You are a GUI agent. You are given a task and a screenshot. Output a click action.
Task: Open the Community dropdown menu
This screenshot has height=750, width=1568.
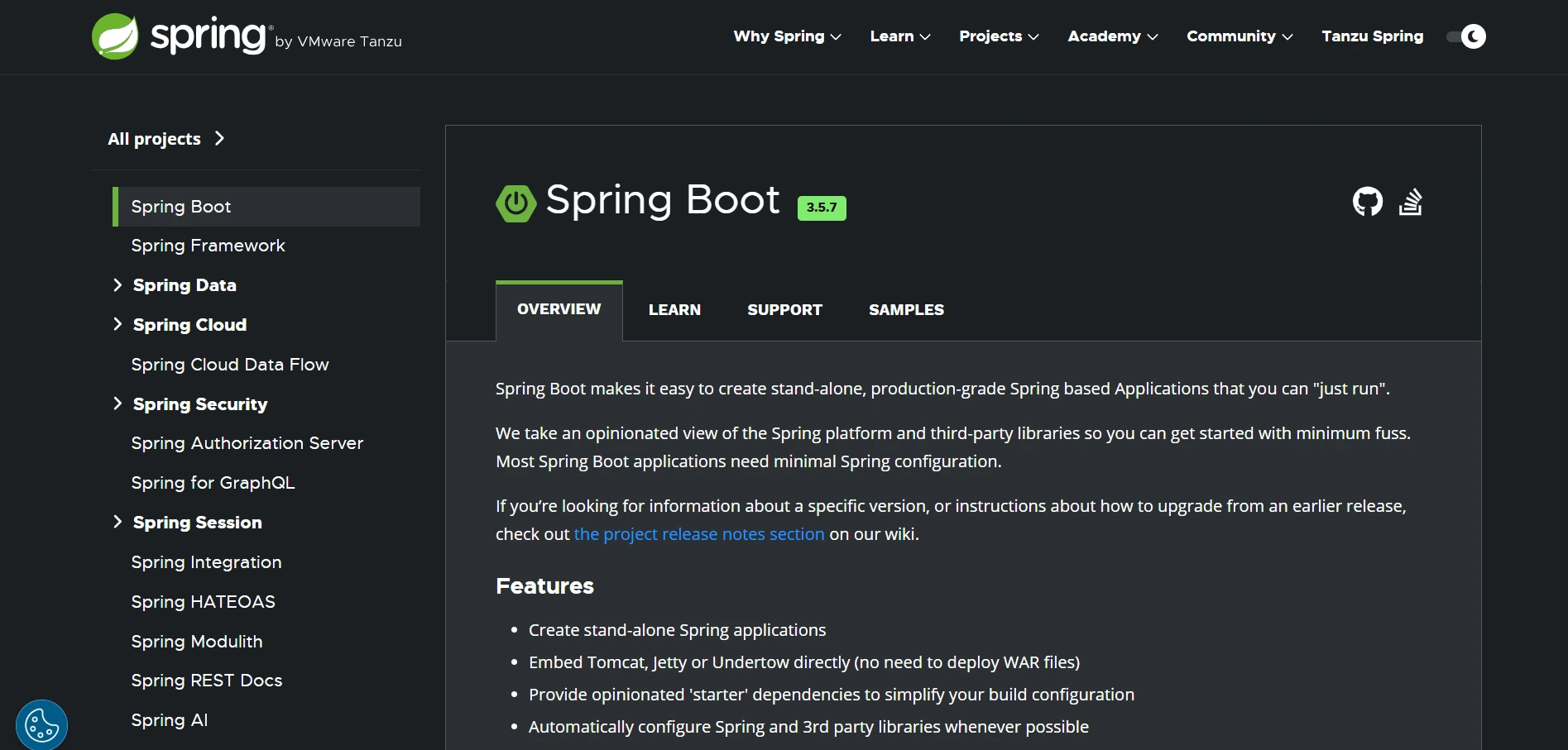[1239, 36]
